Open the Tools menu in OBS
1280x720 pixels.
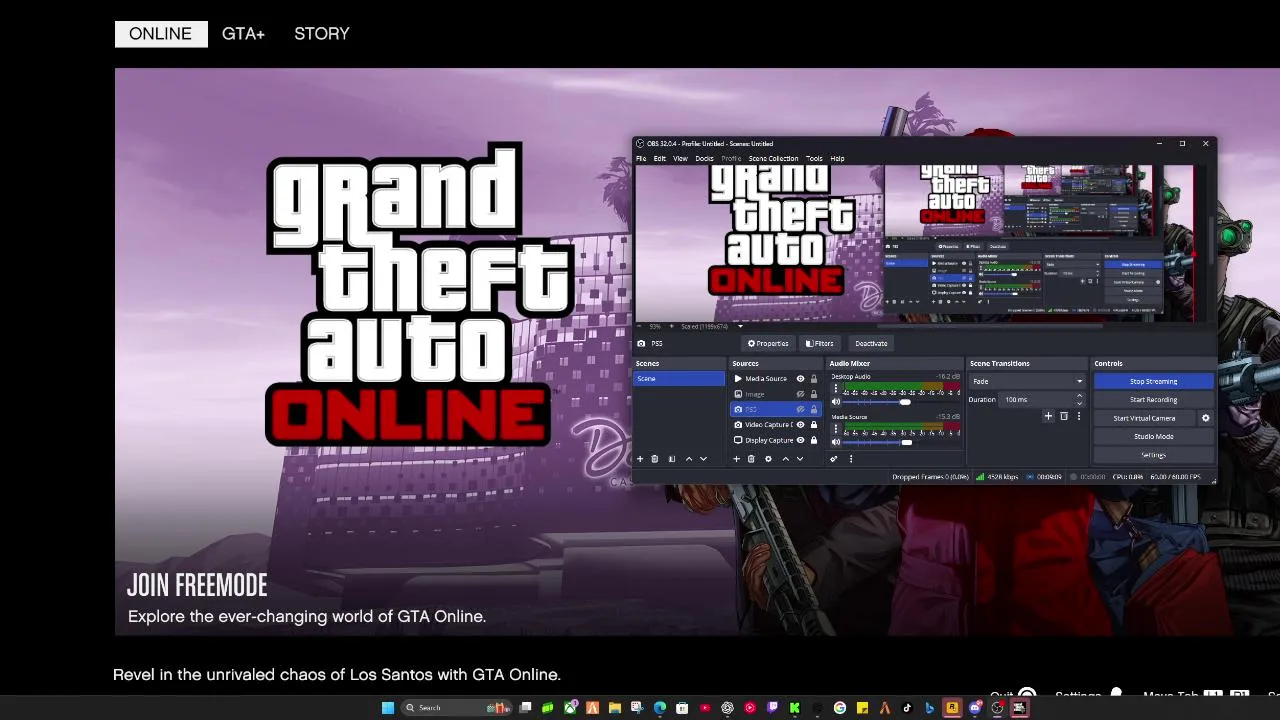click(814, 158)
